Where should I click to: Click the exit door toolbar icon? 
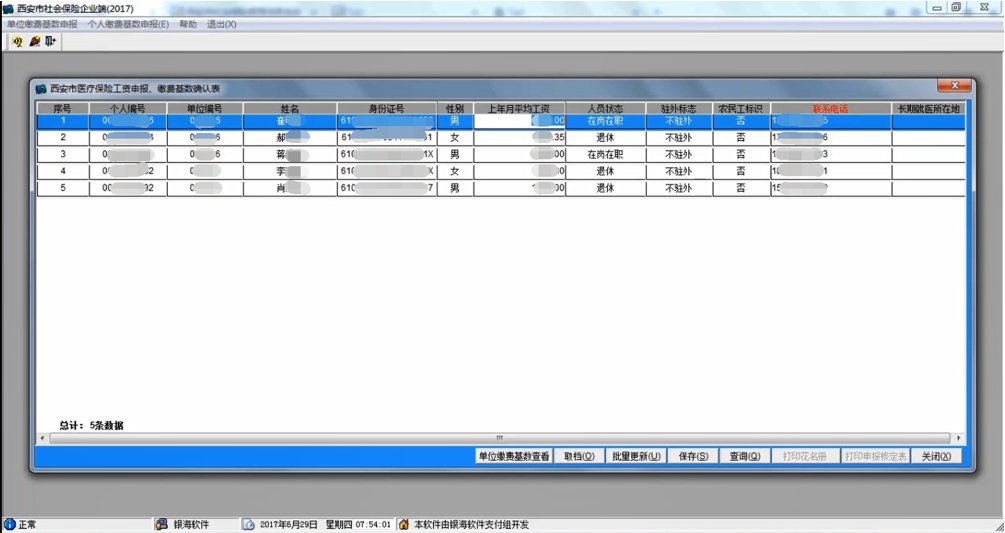(x=50, y=42)
